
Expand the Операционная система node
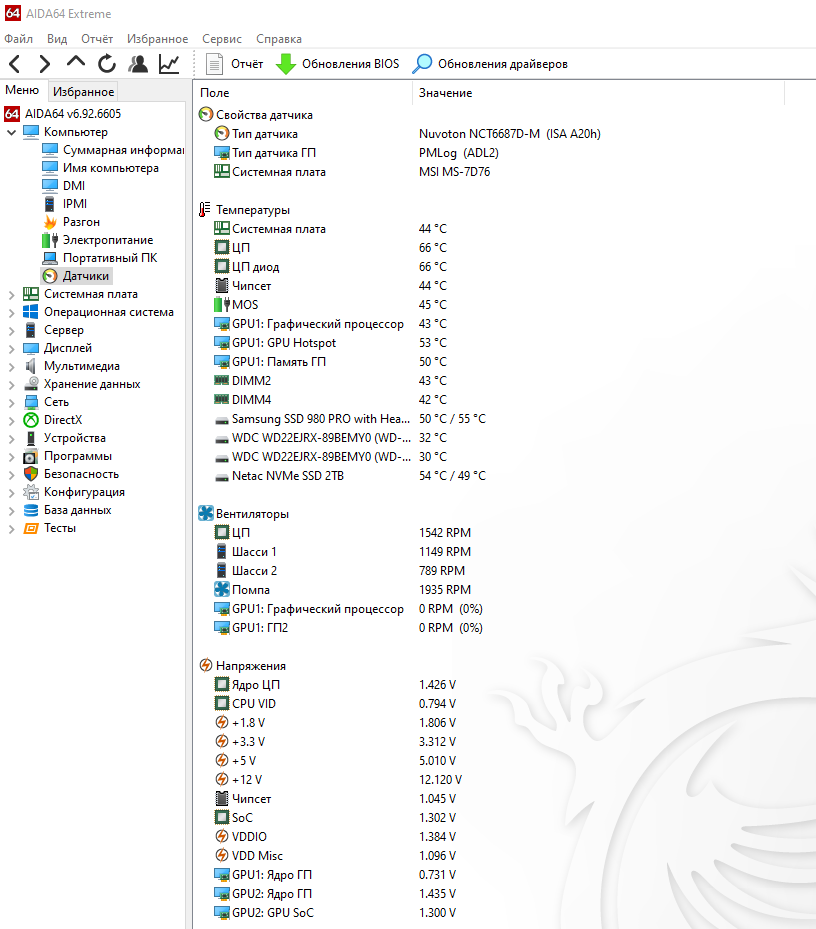pos(11,312)
